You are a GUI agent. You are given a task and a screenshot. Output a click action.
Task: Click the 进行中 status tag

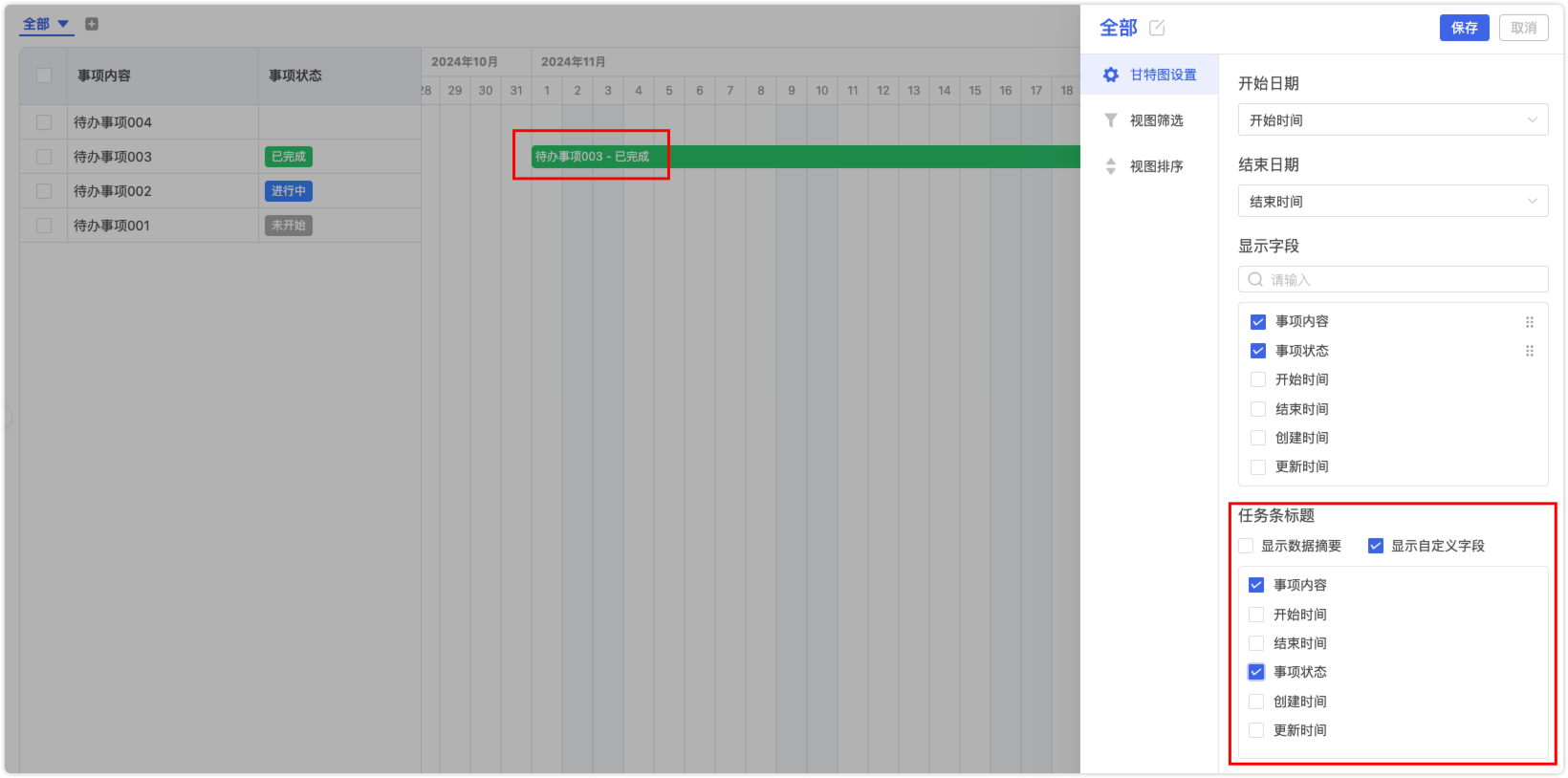click(x=289, y=191)
